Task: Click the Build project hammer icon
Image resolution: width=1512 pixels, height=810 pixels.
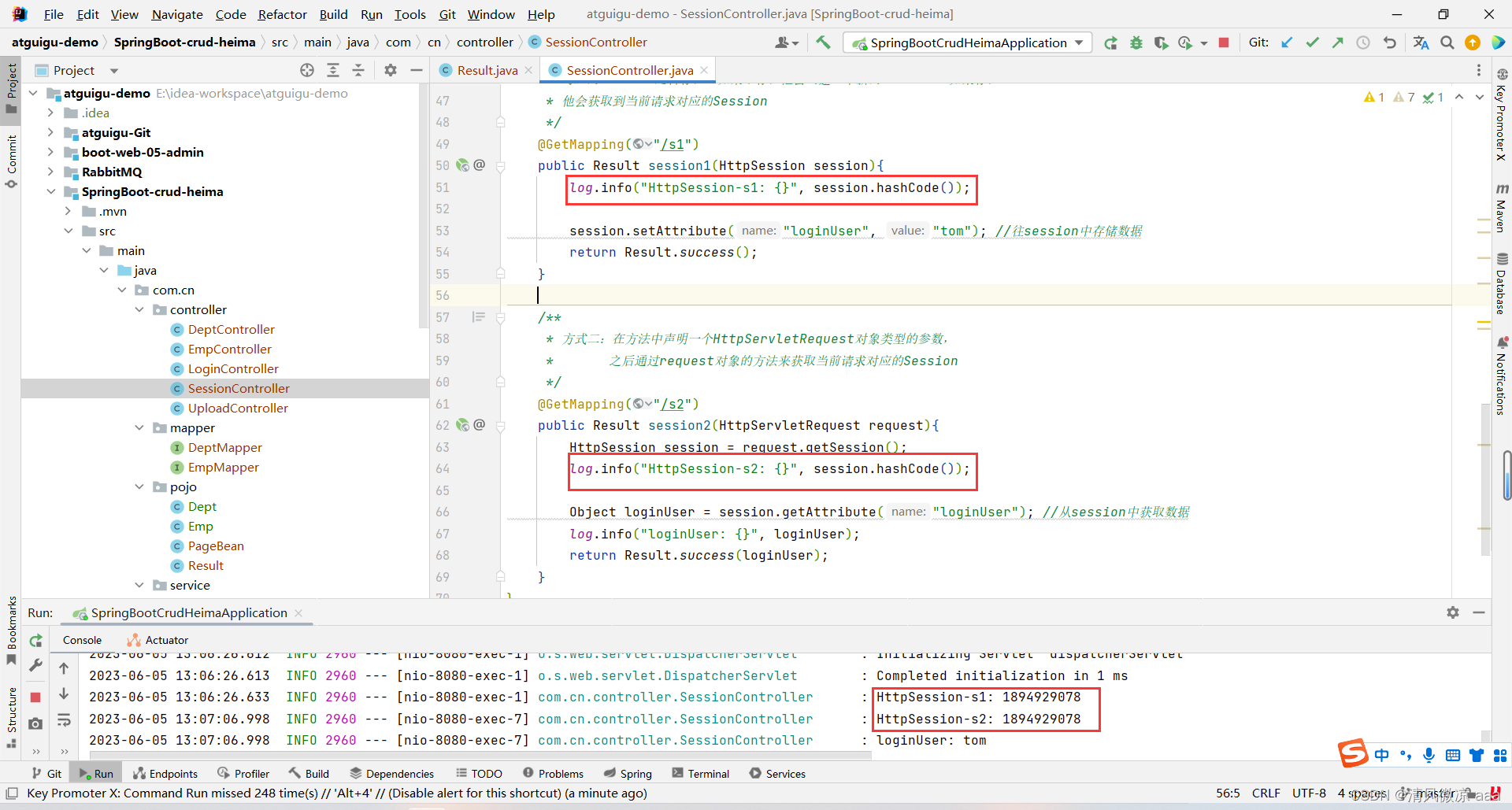Action: click(823, 43)
